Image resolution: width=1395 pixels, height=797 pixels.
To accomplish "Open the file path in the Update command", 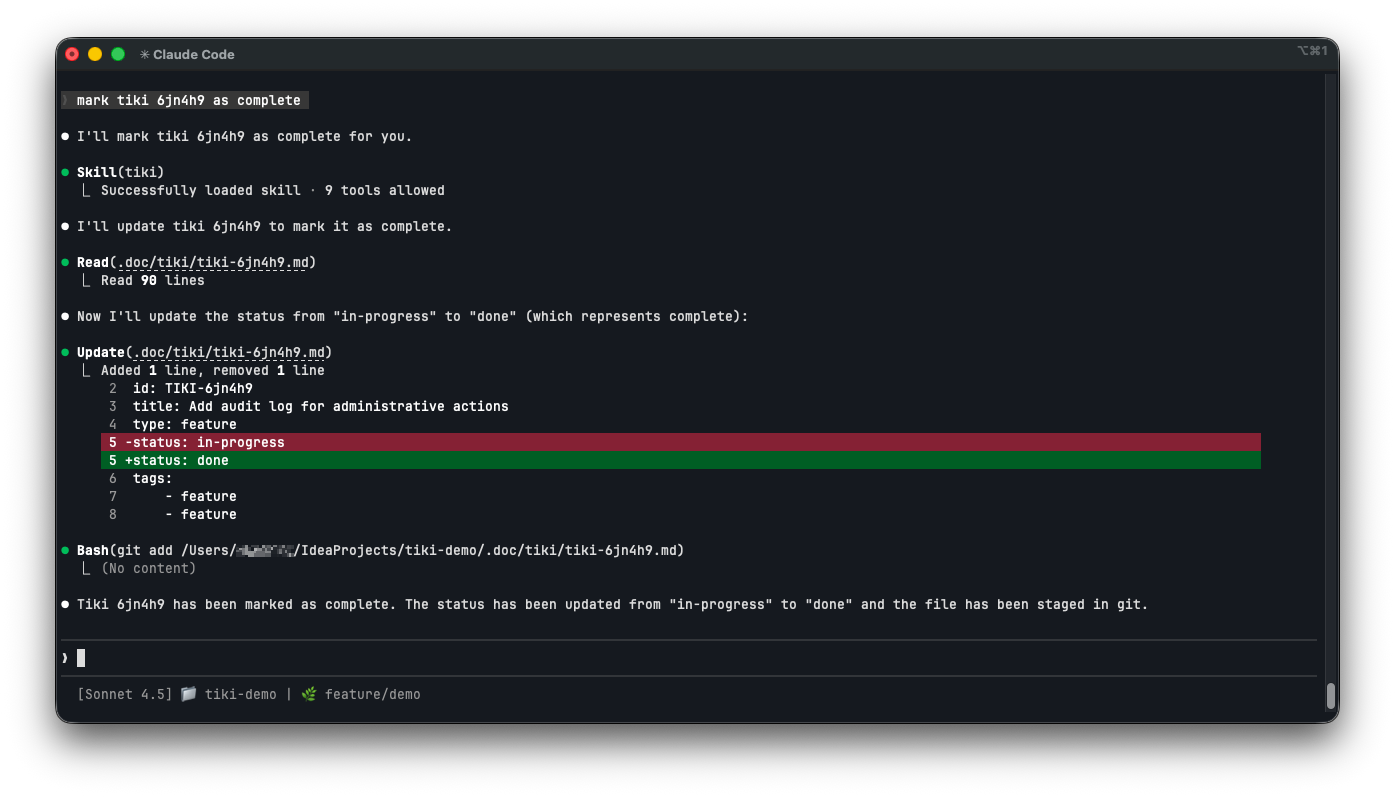I will coord(228,352).
